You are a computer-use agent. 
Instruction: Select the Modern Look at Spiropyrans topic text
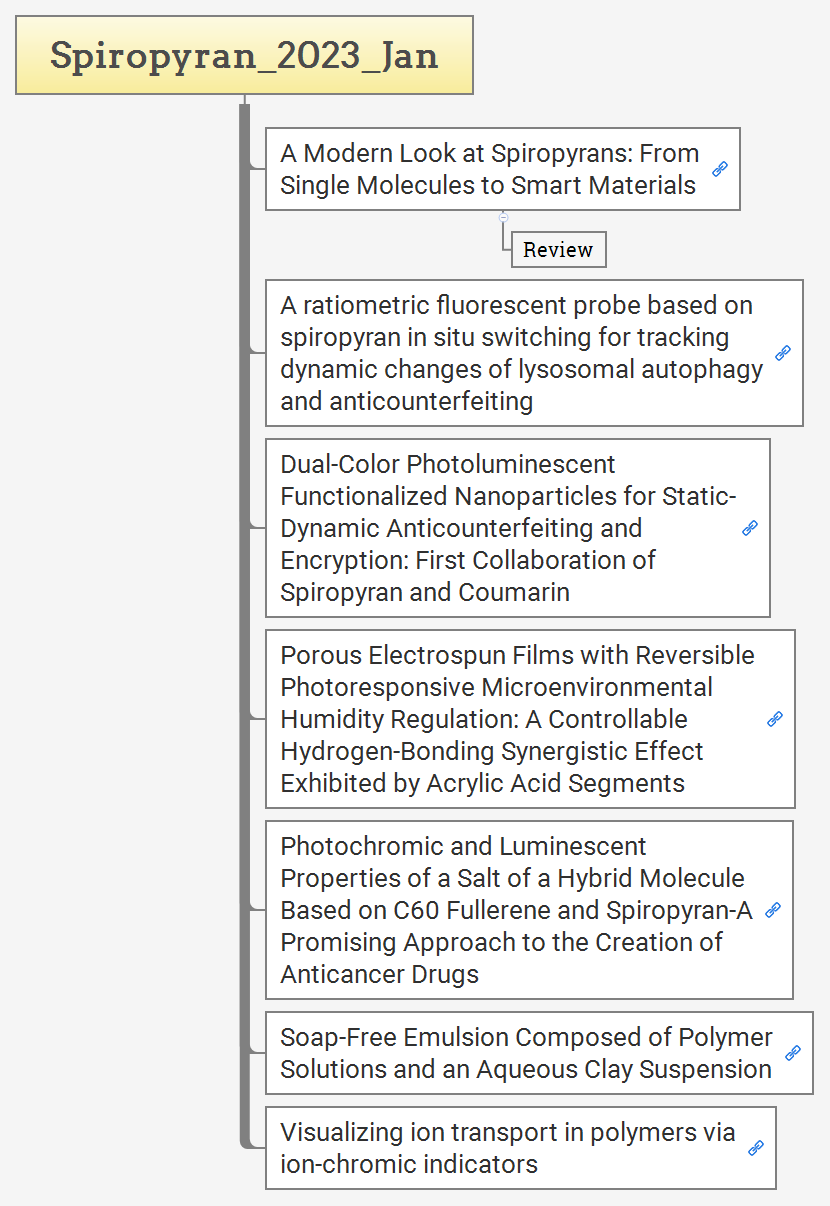tap(488, 169)
